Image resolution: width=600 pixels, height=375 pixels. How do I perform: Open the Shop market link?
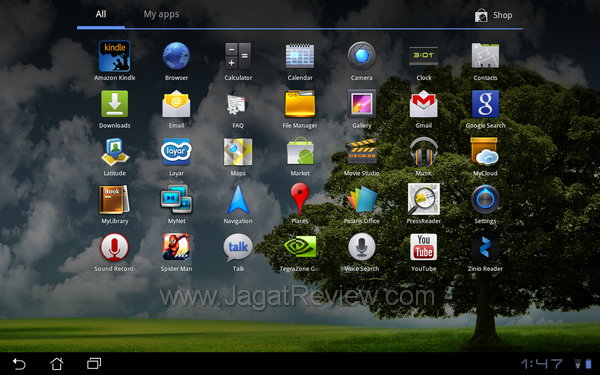pos(493,15)
